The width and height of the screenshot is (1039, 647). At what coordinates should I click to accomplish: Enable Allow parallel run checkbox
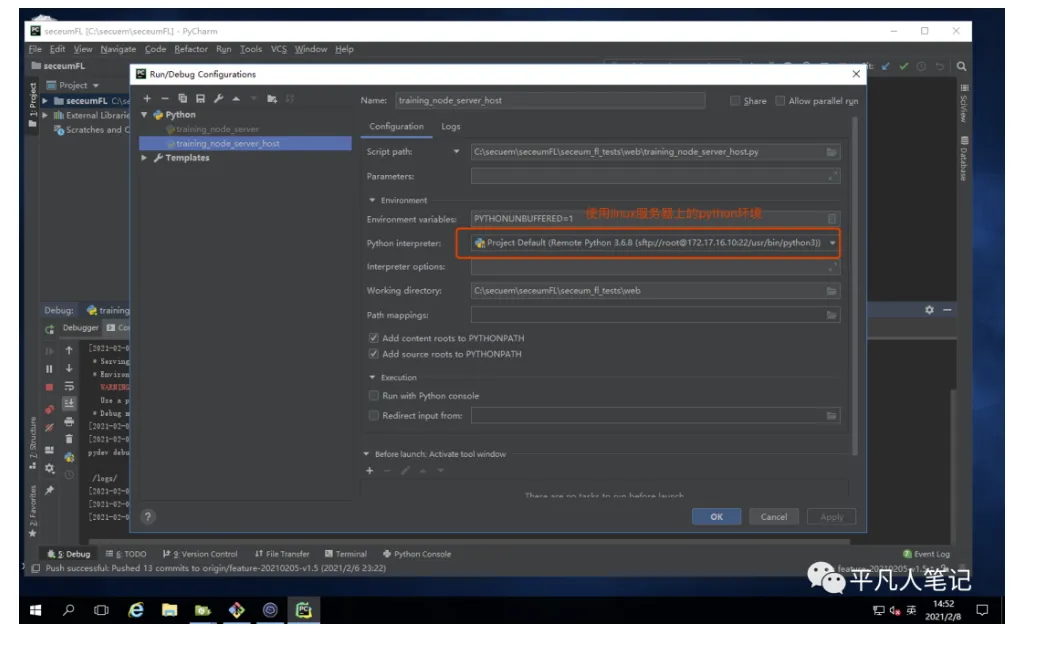pyautogui.click(x=780, y=101)
